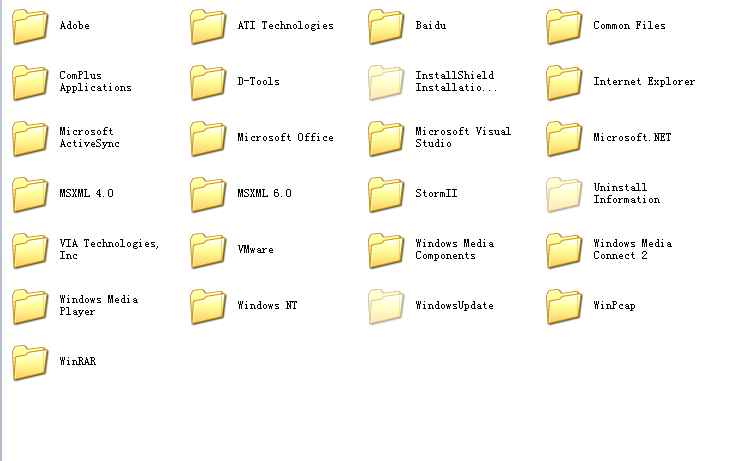Select the Windows Media Components folder icon
The width and height of the screenshot is (743, 461).
coord(386,251)
